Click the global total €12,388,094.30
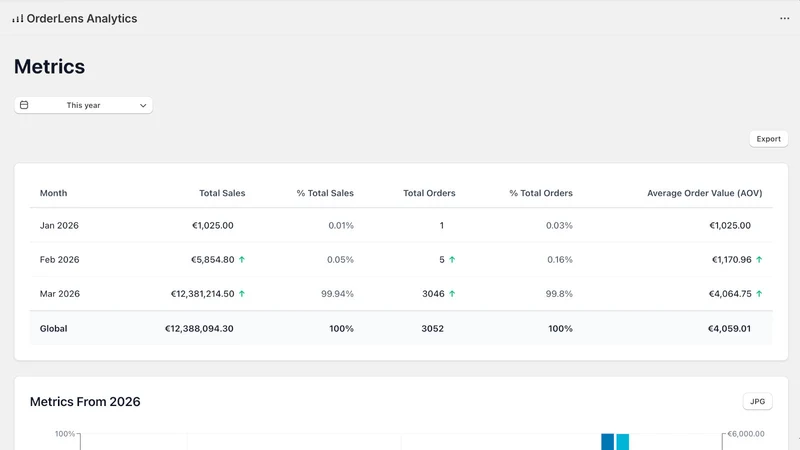 click(199, 329)
